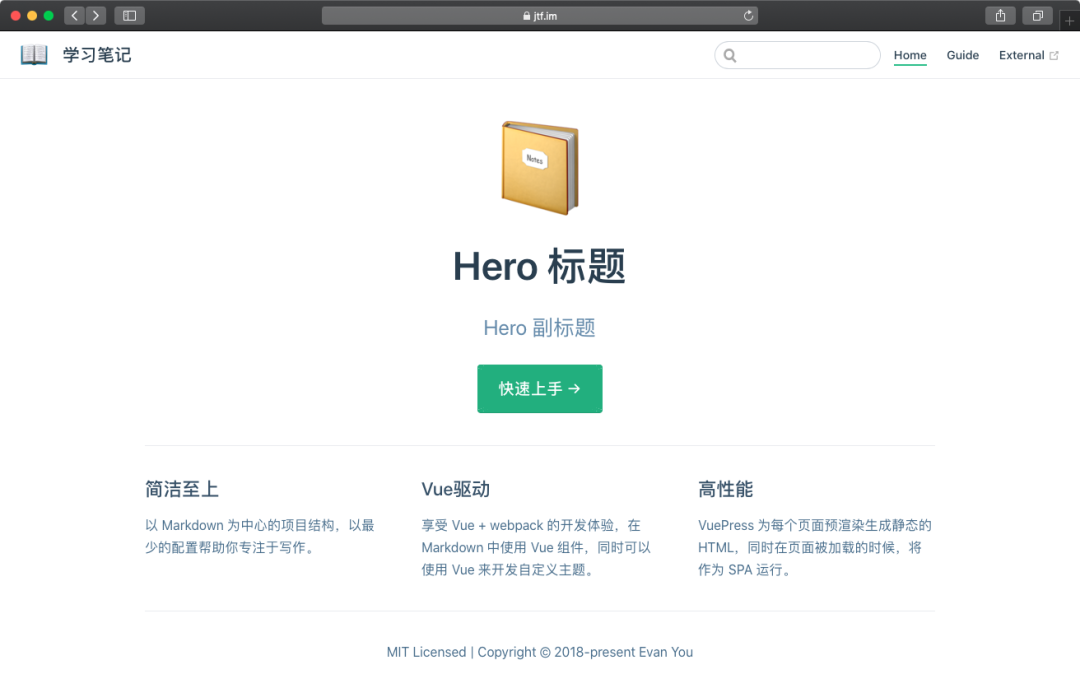Click the external-link arrow icon beside External

coord(1054,56)
